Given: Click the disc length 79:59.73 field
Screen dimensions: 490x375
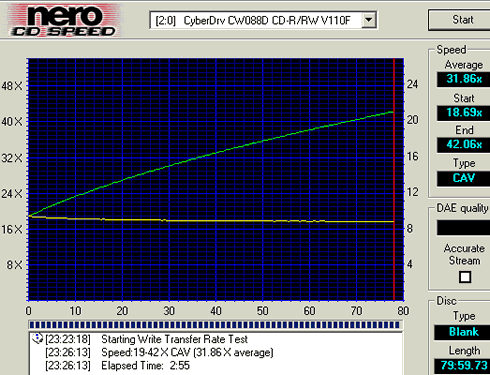Looking at the screenshot, I should 463,366.
